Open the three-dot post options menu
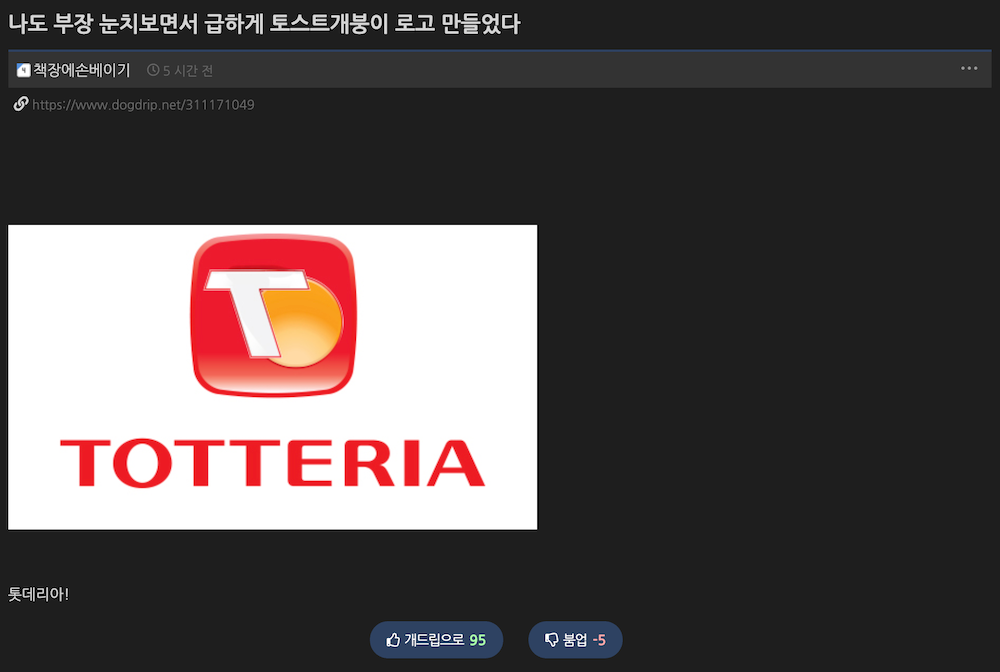1000x672 pixels. pos(969,68)
